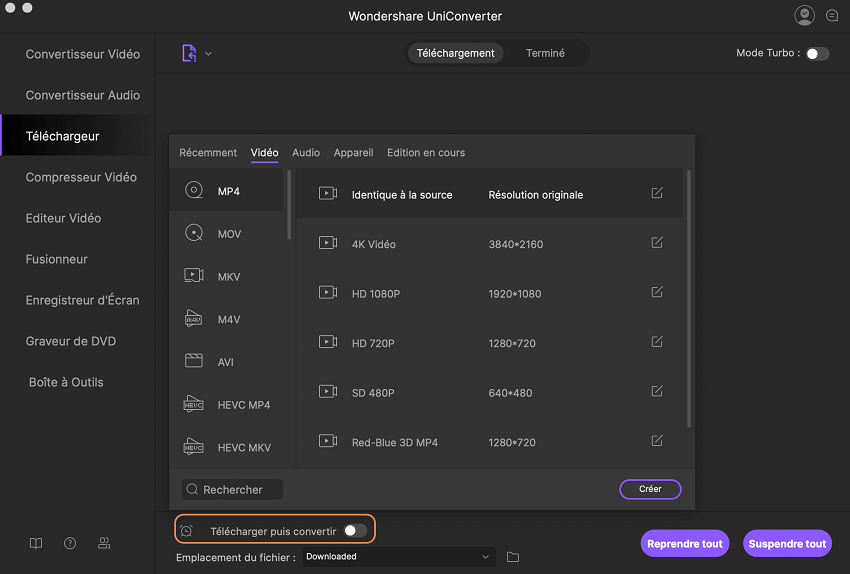Switch to the Terminé tab

click(545, 54)
